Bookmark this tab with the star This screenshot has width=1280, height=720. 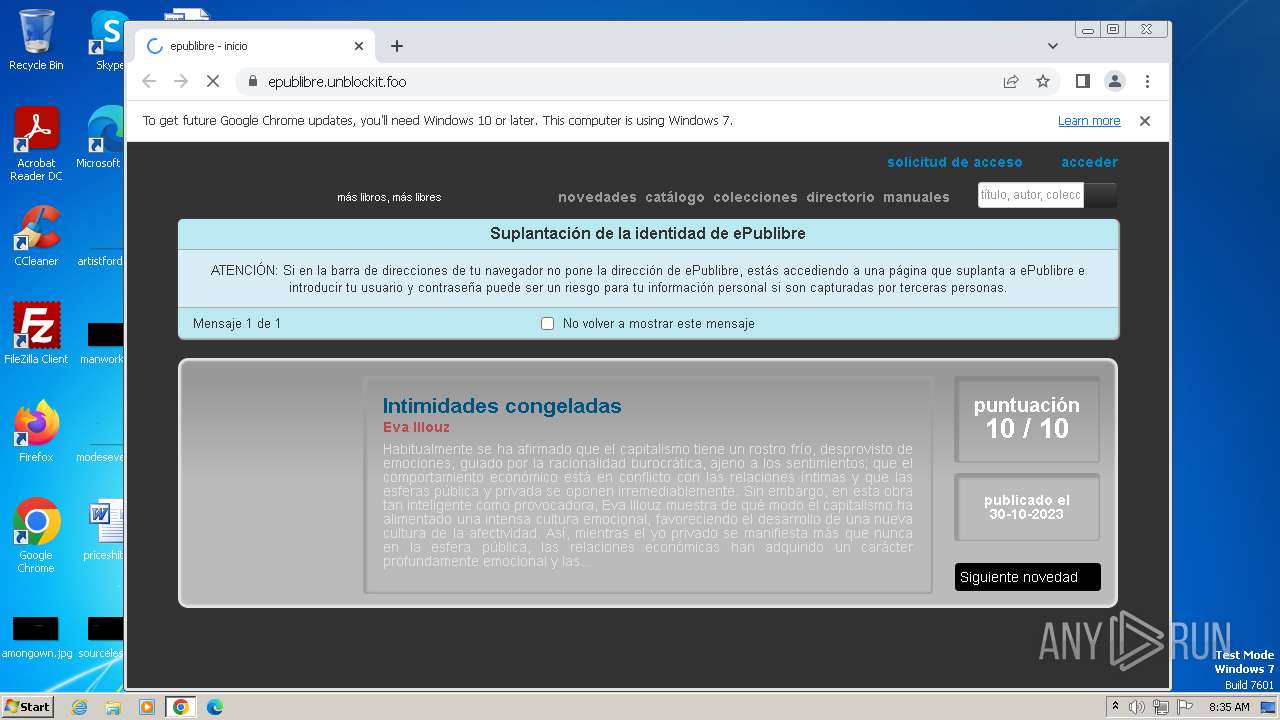coord(1043,81)
